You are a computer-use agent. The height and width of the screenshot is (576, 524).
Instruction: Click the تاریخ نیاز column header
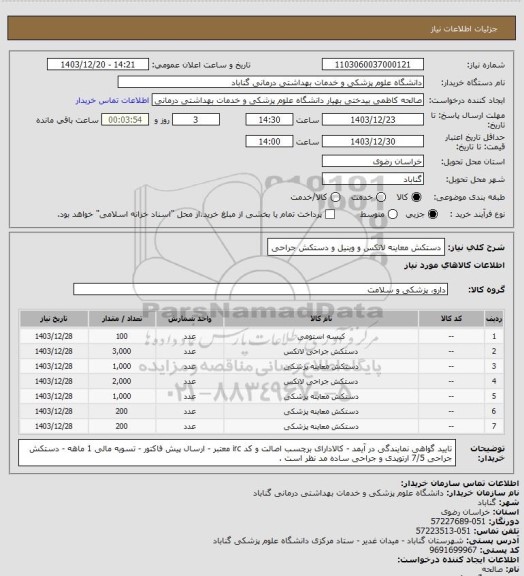tap(54, 318)
